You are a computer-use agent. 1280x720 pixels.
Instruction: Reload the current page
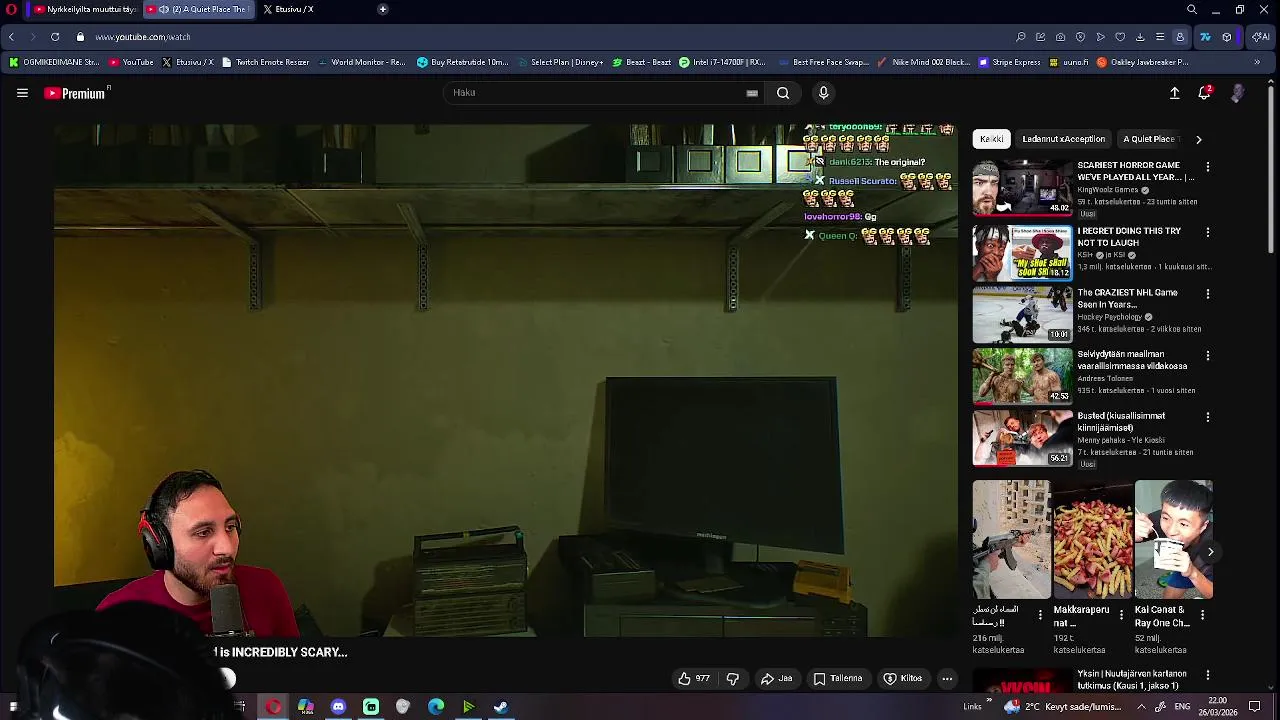coord(55,37)
